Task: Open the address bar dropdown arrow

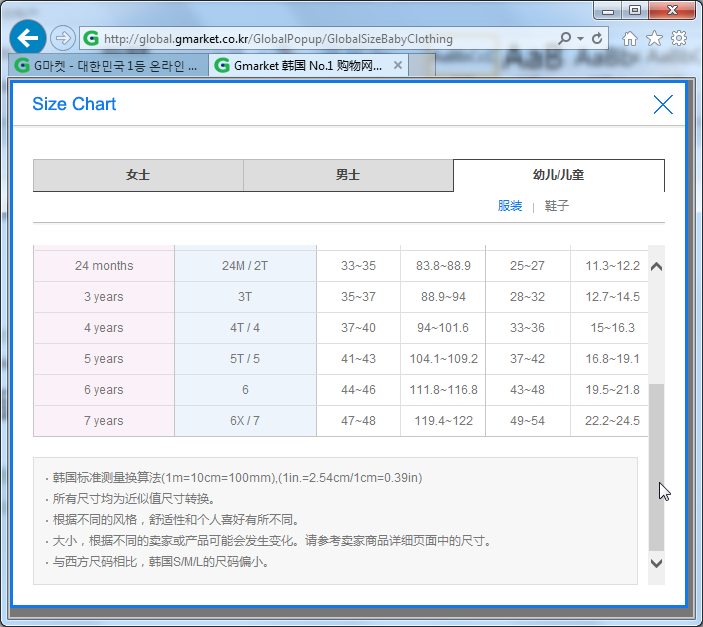Action: [x=581, y=39]
